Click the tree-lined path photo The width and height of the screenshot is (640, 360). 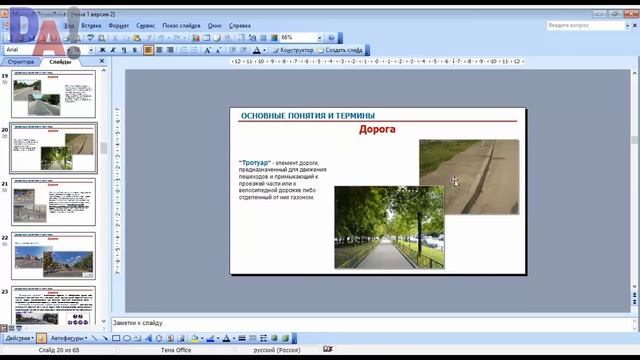[389, 227]
